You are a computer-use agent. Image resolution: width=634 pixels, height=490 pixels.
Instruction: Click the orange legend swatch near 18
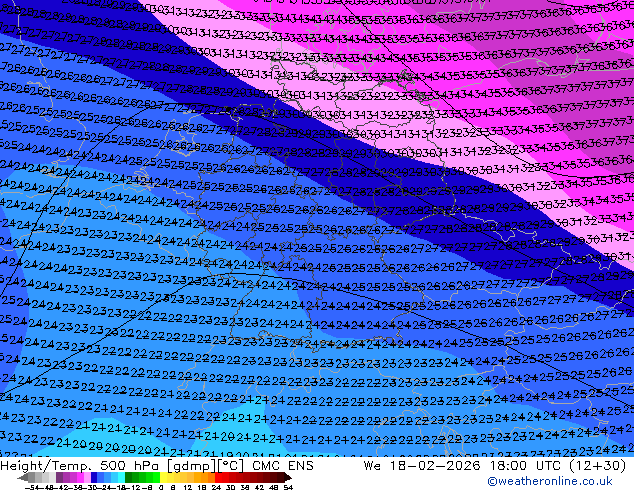coord(205,477)
